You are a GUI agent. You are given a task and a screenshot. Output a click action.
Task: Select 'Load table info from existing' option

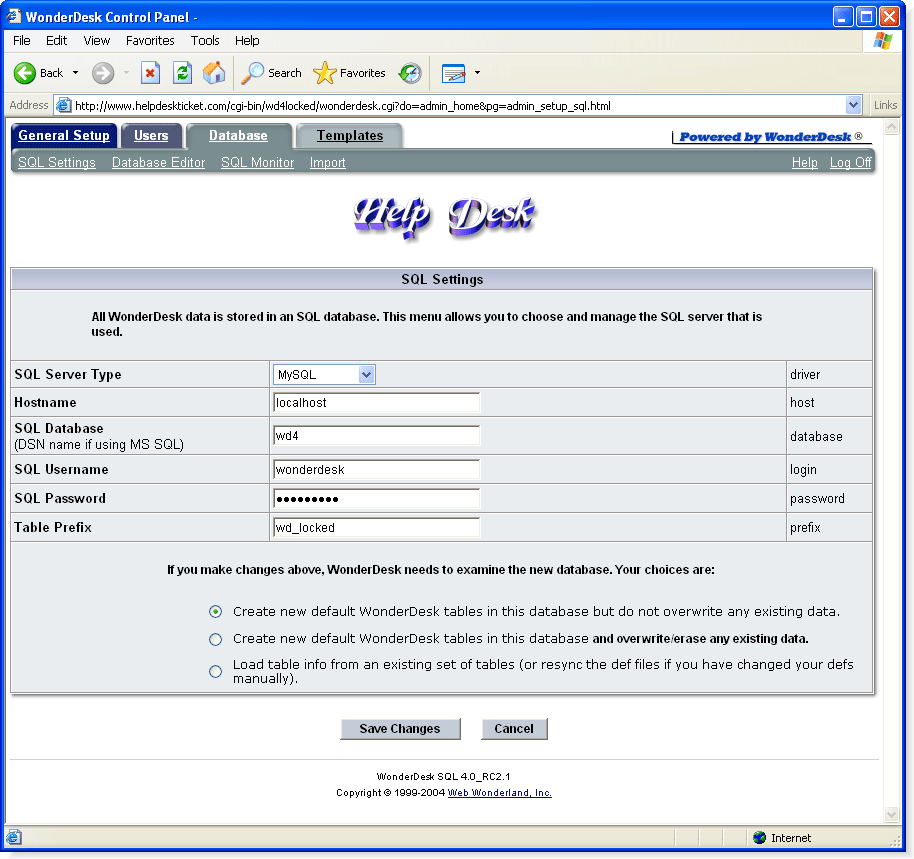[x=216, y=671]
